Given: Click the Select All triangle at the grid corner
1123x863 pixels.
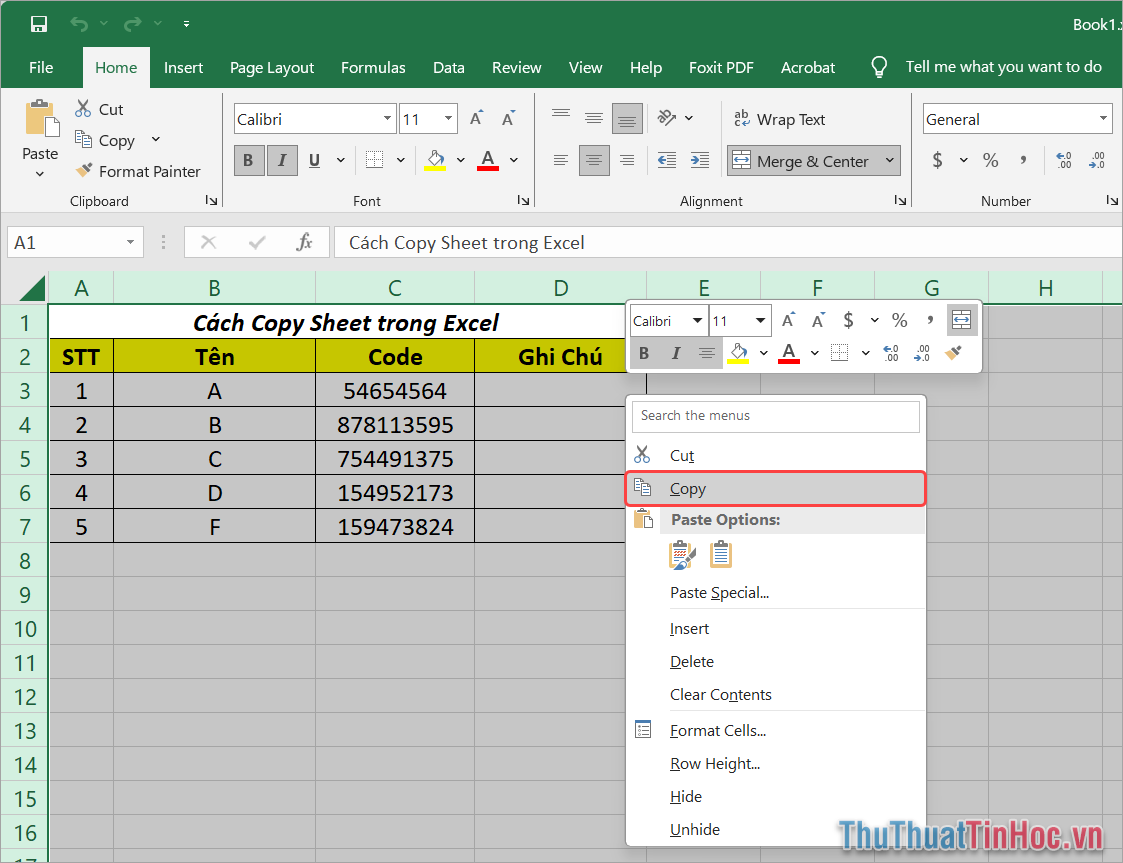Looking at the screenshot, I should [x=32, y=288].
